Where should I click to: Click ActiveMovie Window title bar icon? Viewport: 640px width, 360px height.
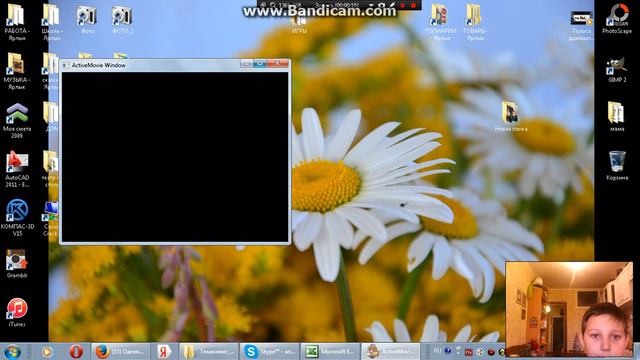65,65
